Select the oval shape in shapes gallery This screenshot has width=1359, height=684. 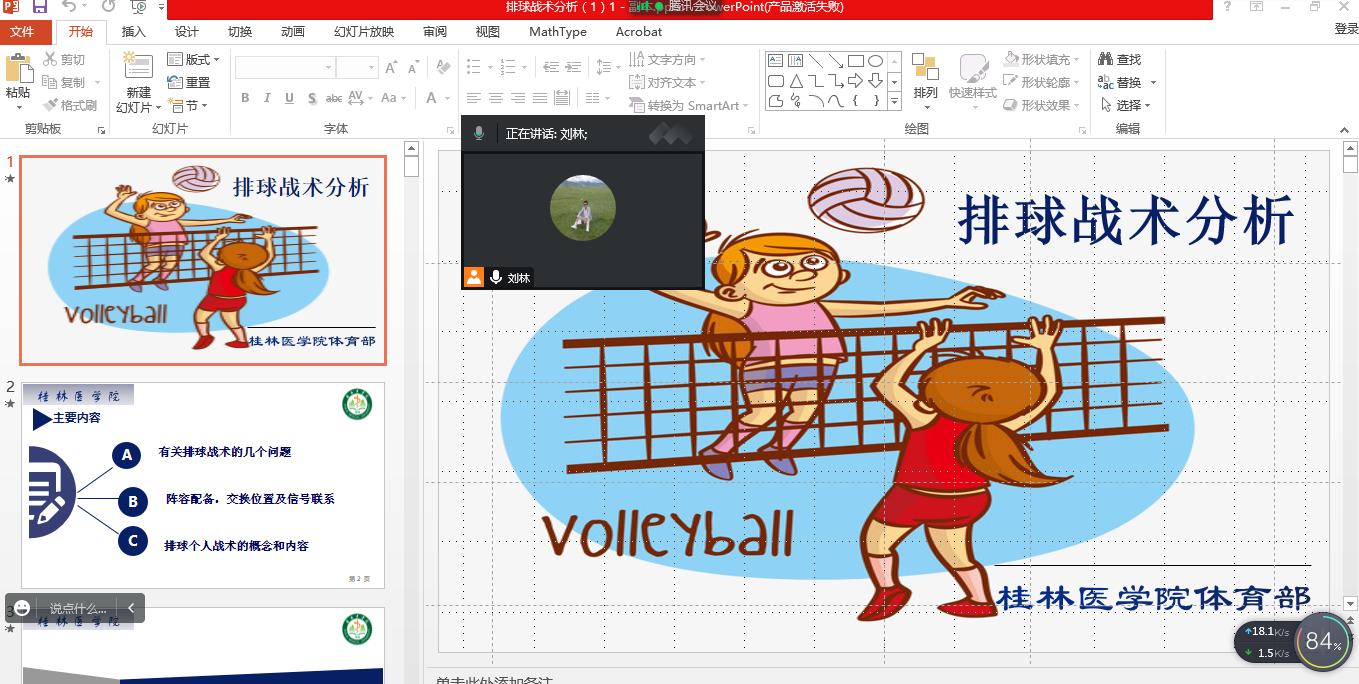(875, 61)
